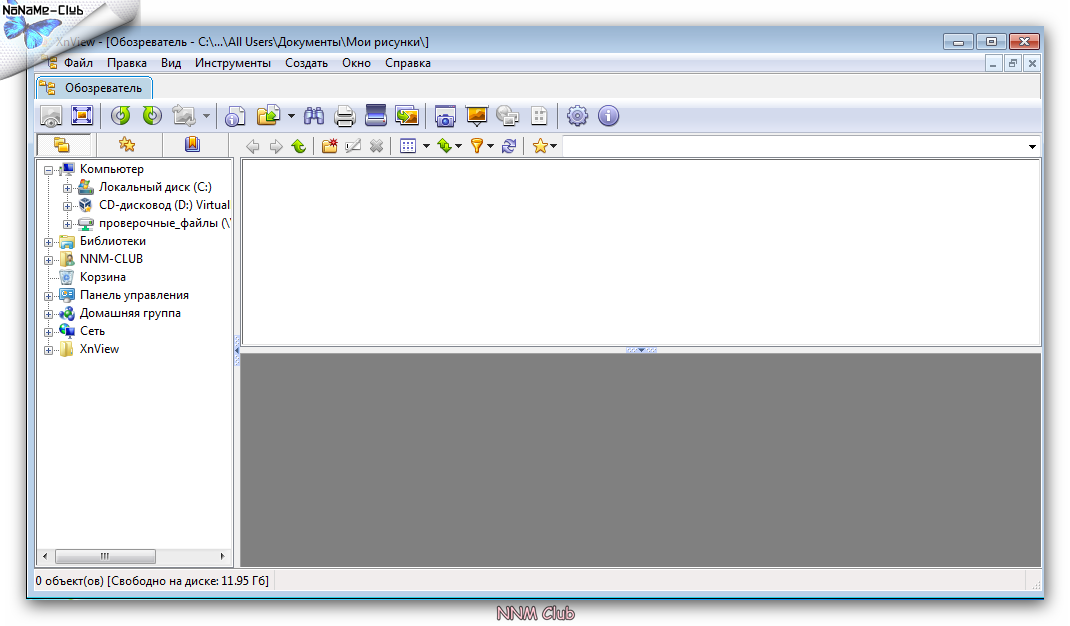This screenshot has height=626, width=1070.
Task: Expand the Локальный диск (C:) node
Action: coord(67,188)
